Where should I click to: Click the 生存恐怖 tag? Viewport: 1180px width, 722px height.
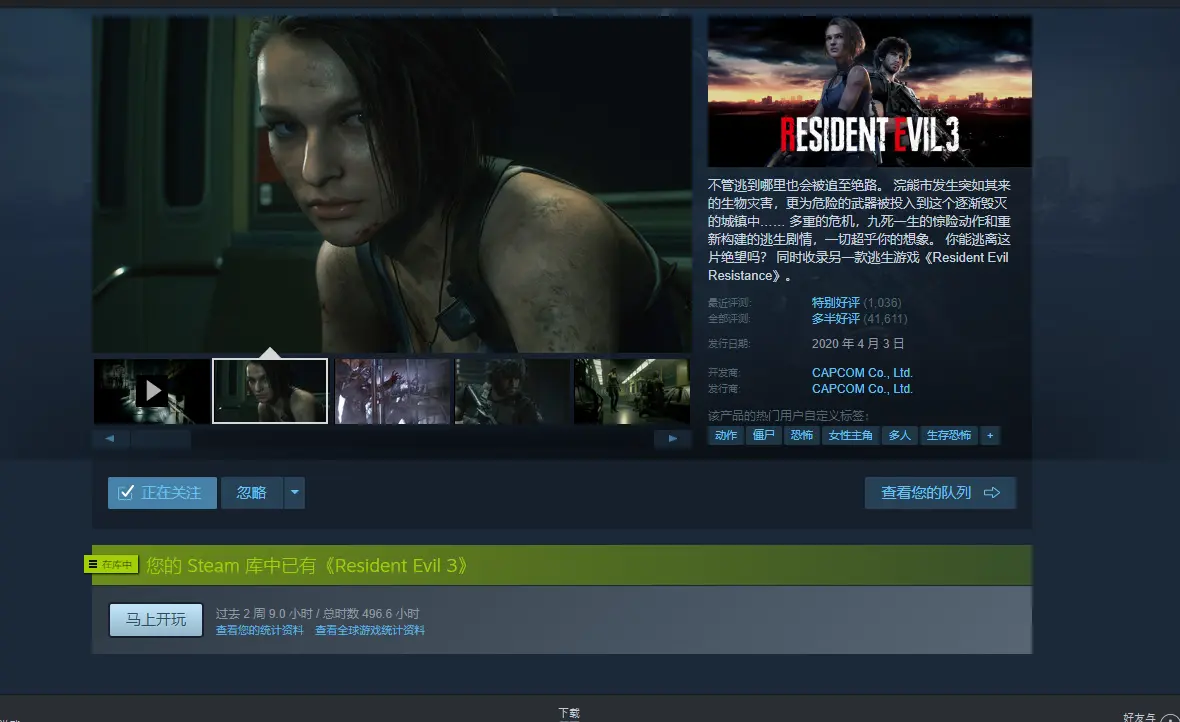(948, 435)
